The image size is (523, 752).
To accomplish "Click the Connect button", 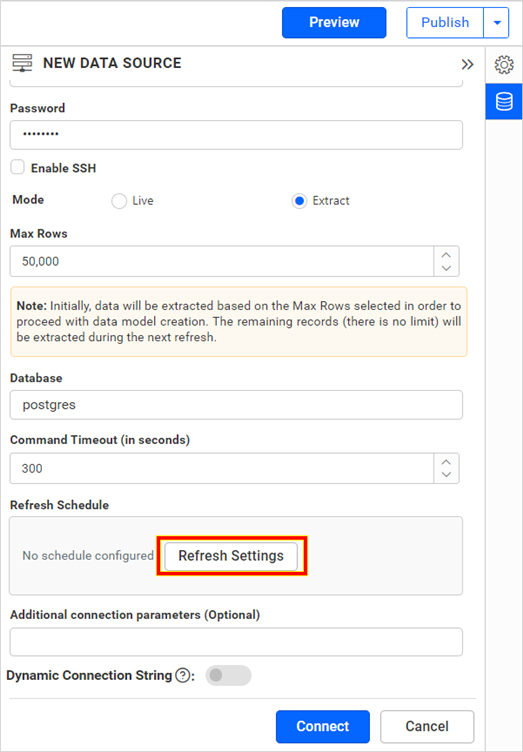I will tap(323, 726).
